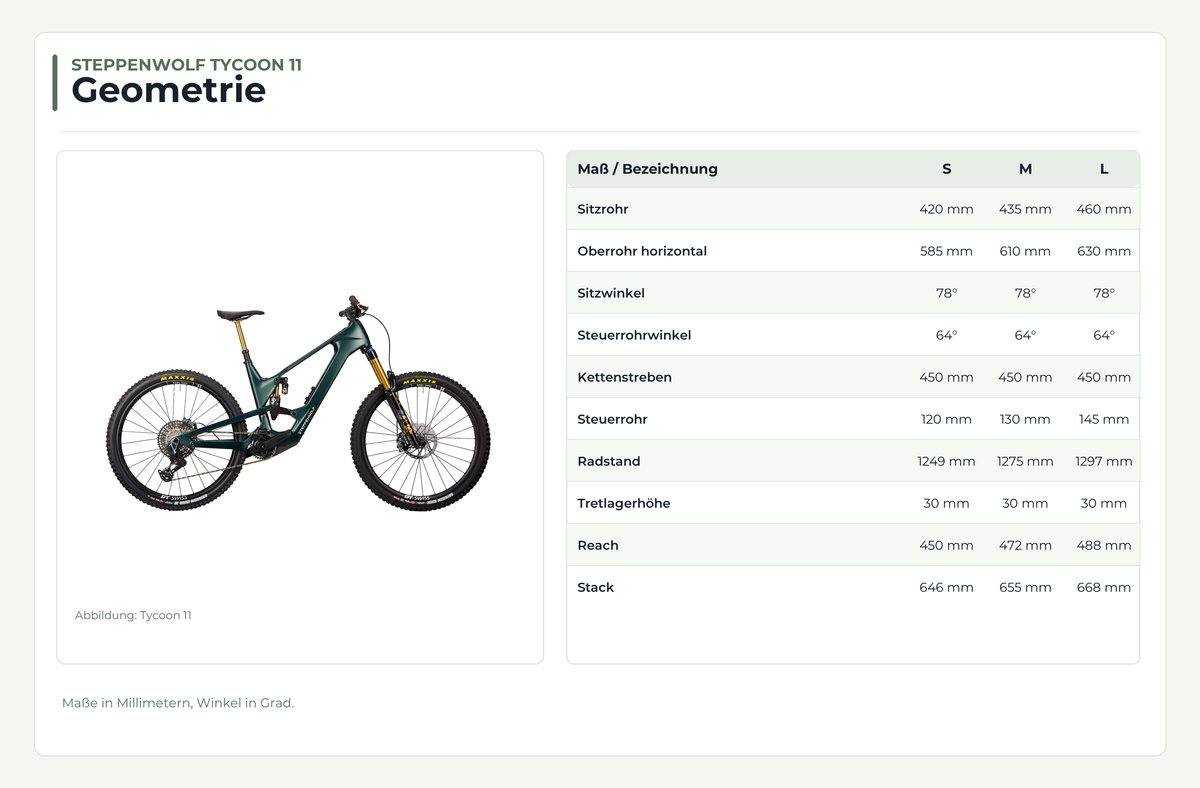This screenshot has height=788, width=1200.
Task: Click the Sitzrohr row label
Action: pyautogui.click(x=603, y=209)
